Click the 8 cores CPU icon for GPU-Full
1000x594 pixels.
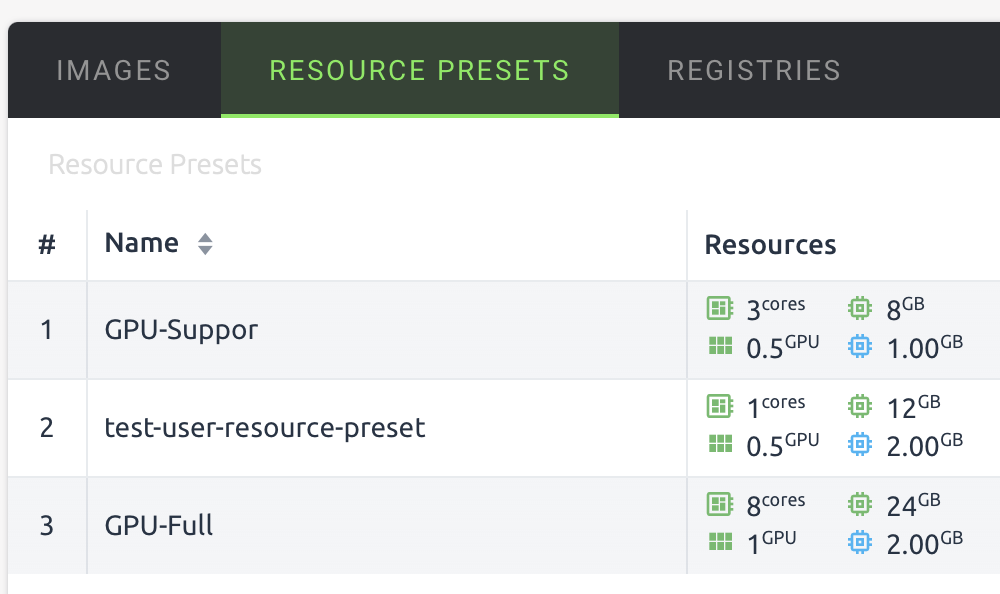(719, 504)
